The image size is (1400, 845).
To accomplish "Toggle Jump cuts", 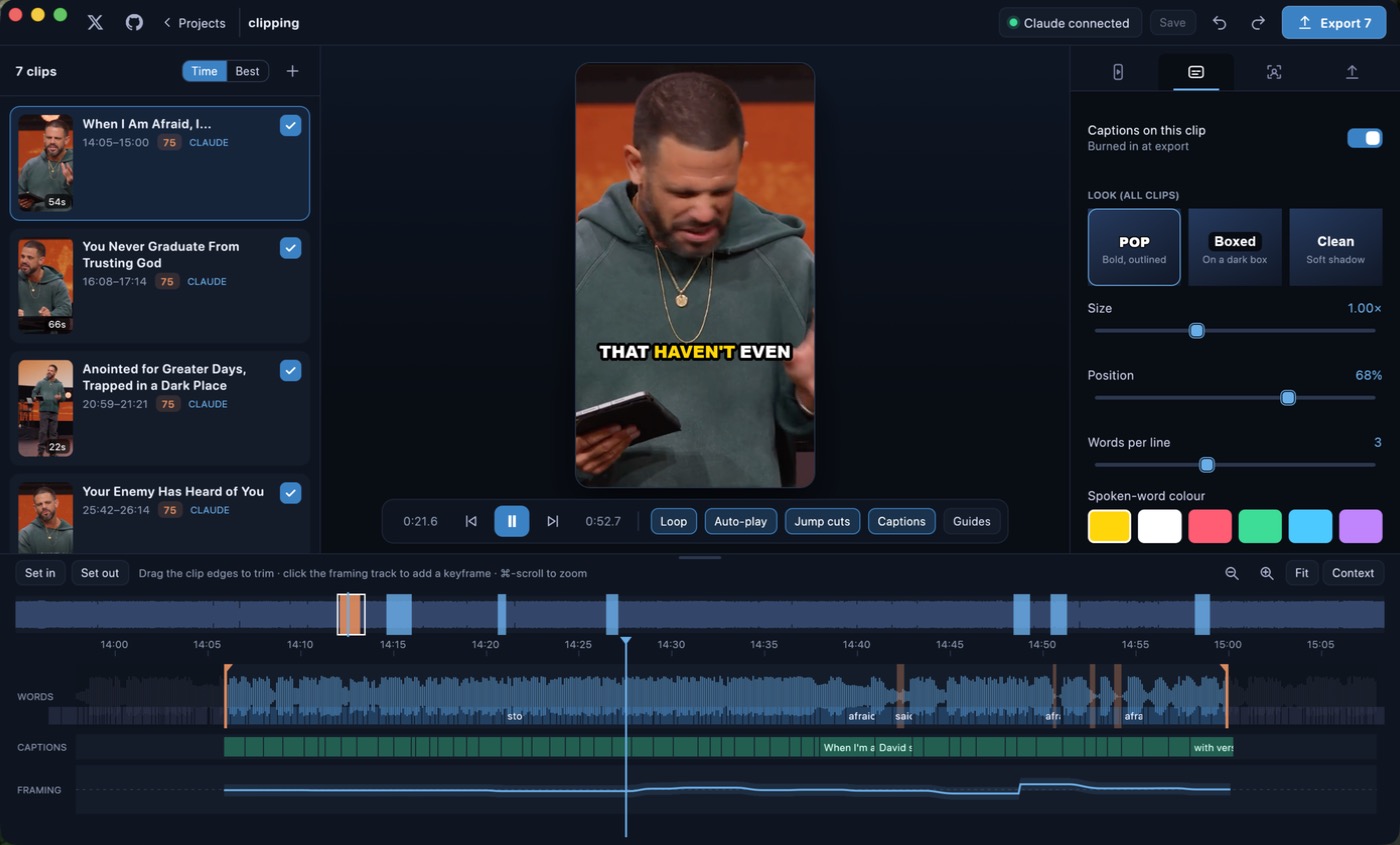I will coord(822,521).
